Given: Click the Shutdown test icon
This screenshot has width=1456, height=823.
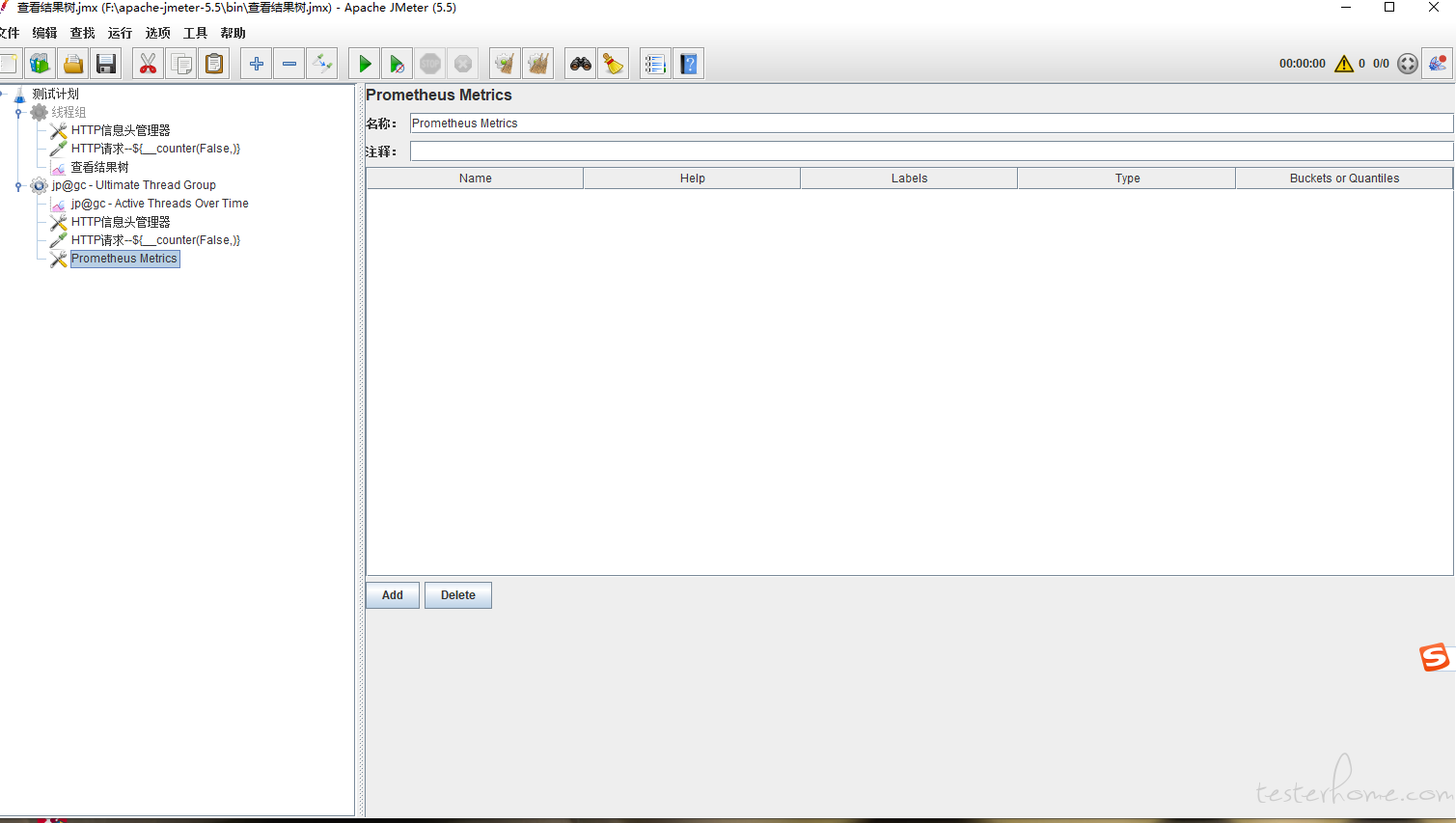Looking at the screenshot, I should 463,64.
